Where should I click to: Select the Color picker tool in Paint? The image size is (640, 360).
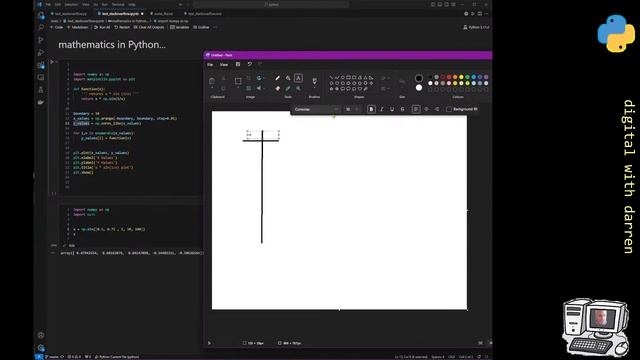[288, 88]
